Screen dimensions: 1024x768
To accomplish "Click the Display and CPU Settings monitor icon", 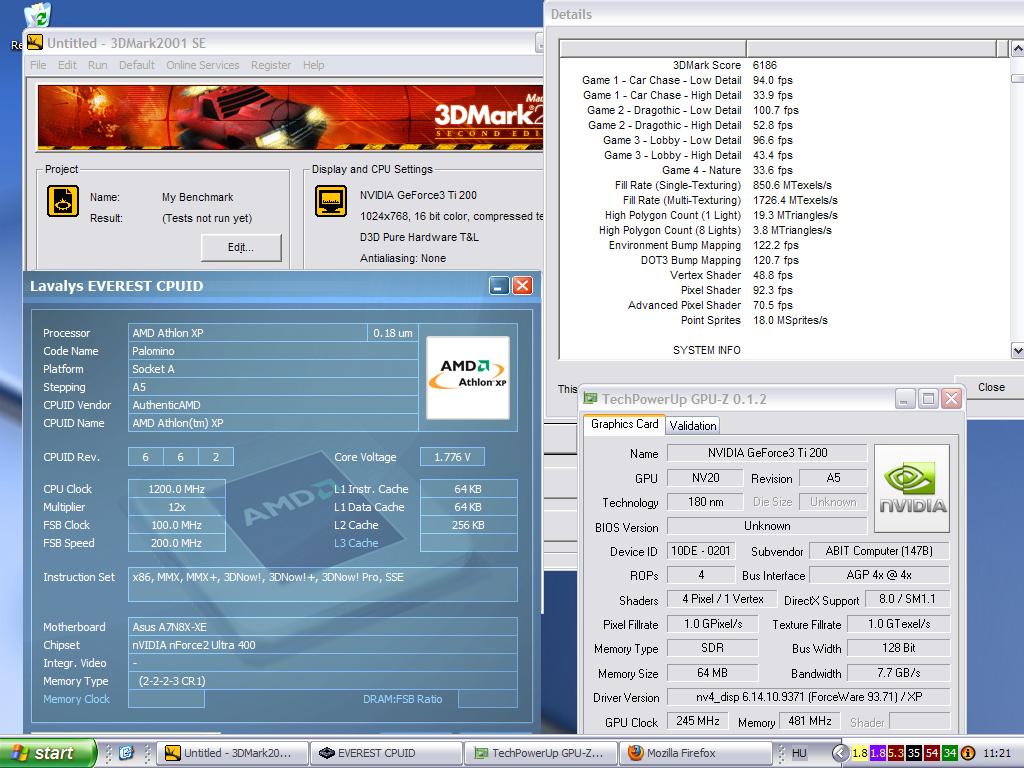I will [331, 201].
